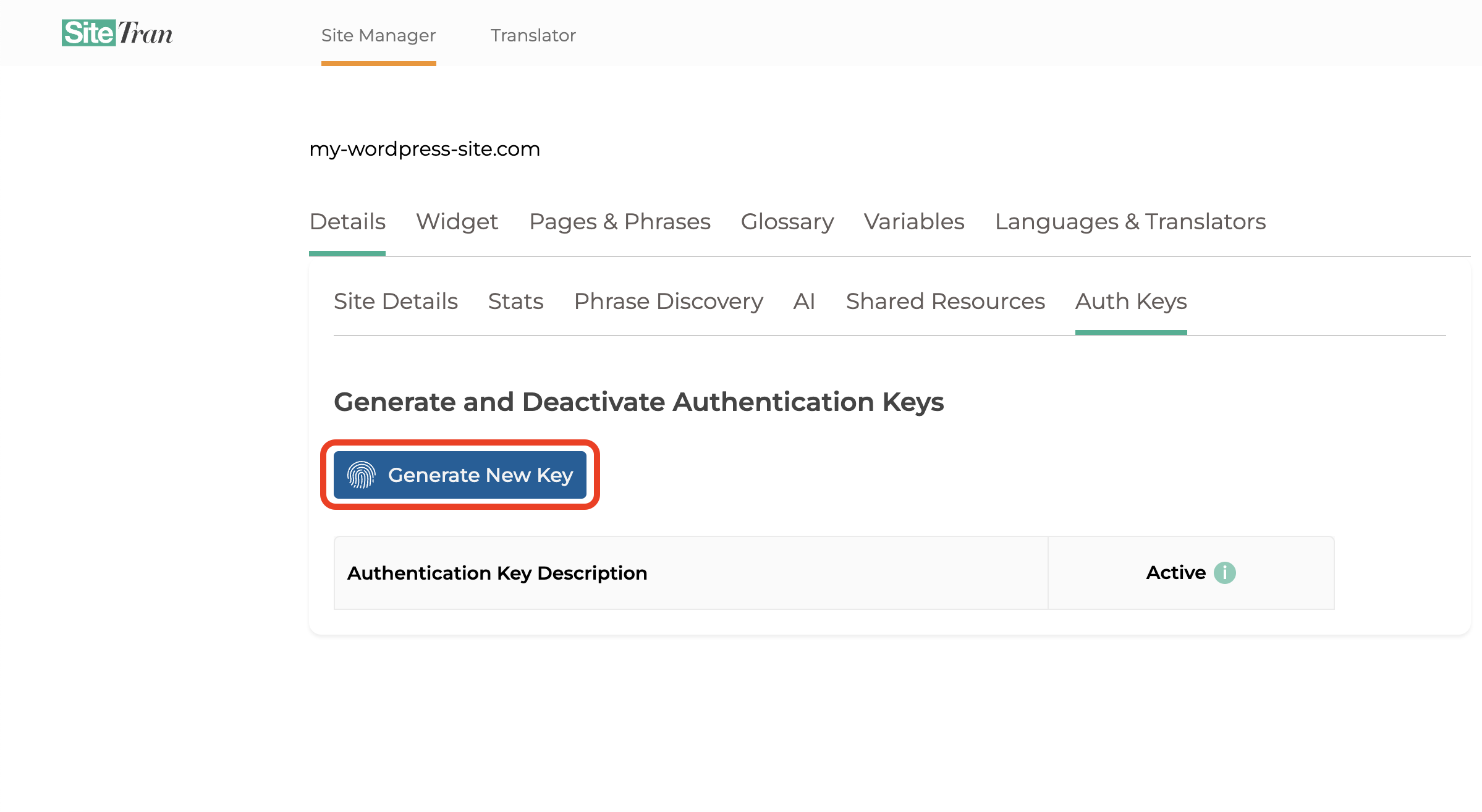The image size is (1482, 812).
Task: Click the Authentication Key Description column header
Action: click(498, 573)
